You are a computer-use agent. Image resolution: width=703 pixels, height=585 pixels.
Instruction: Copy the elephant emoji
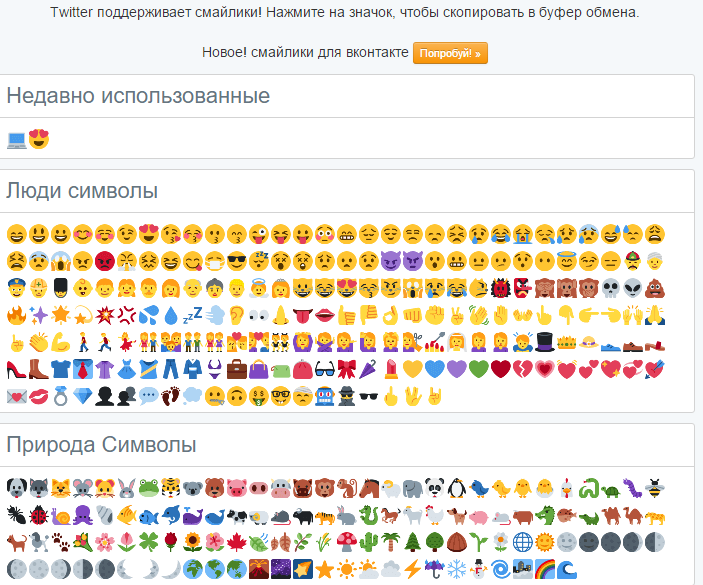pos(412,488)
